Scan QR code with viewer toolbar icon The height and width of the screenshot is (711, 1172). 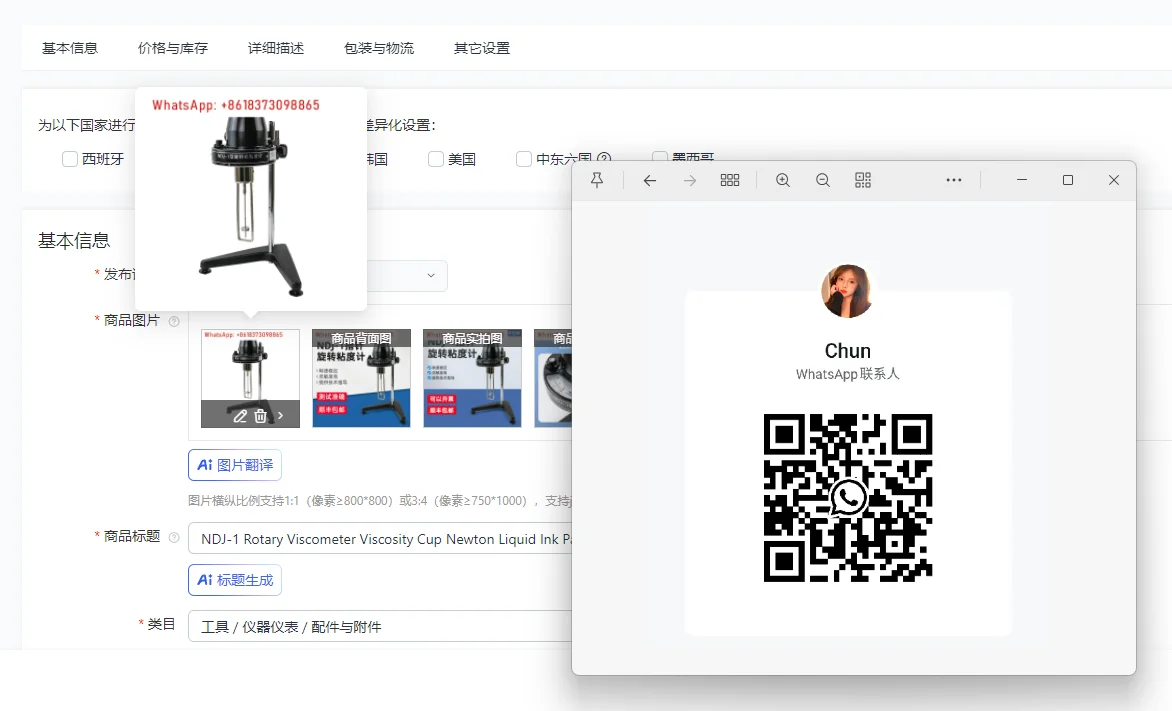click(863, 180)
